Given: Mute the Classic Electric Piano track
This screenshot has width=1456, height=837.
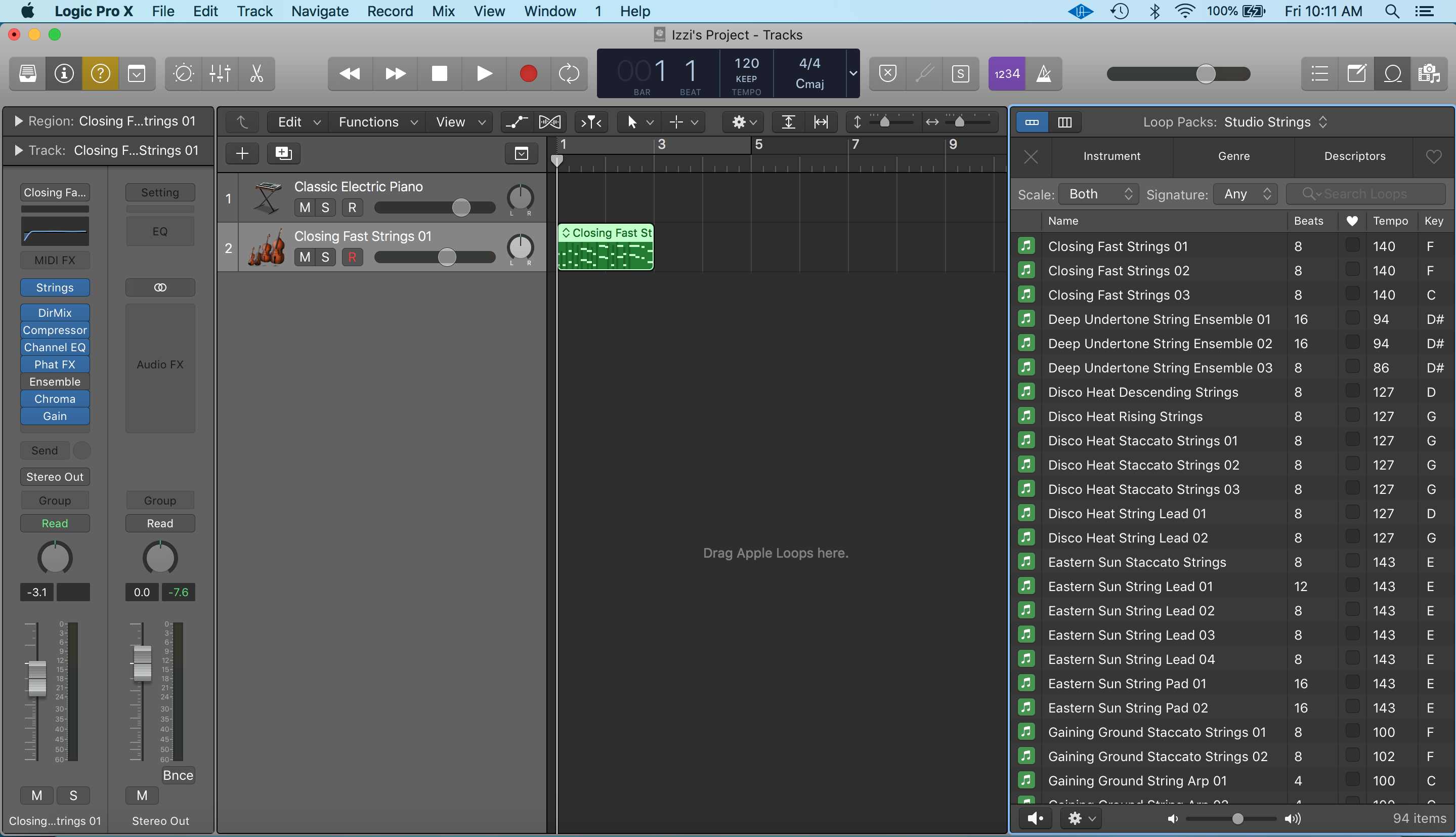Looking at the screenshot, I should click(305, 207).
